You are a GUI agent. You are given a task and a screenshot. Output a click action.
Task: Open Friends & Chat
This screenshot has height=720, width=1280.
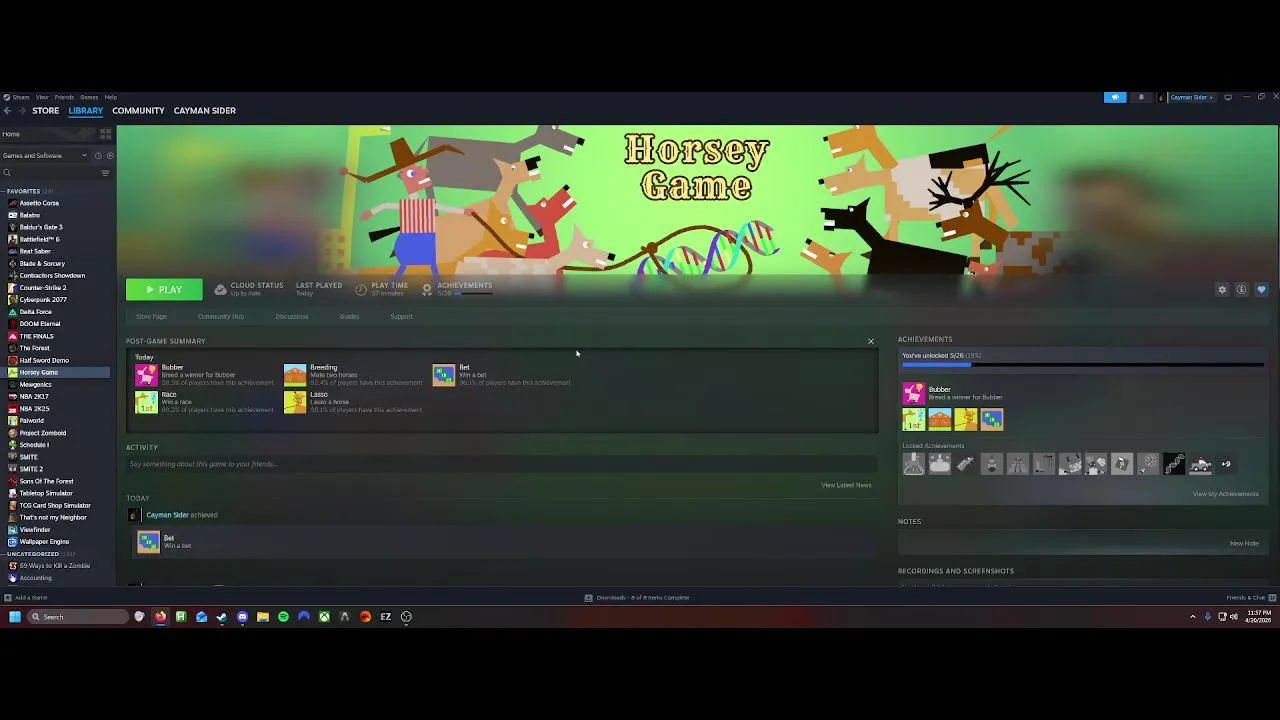pyautogui.click(x=1250, y=598)
